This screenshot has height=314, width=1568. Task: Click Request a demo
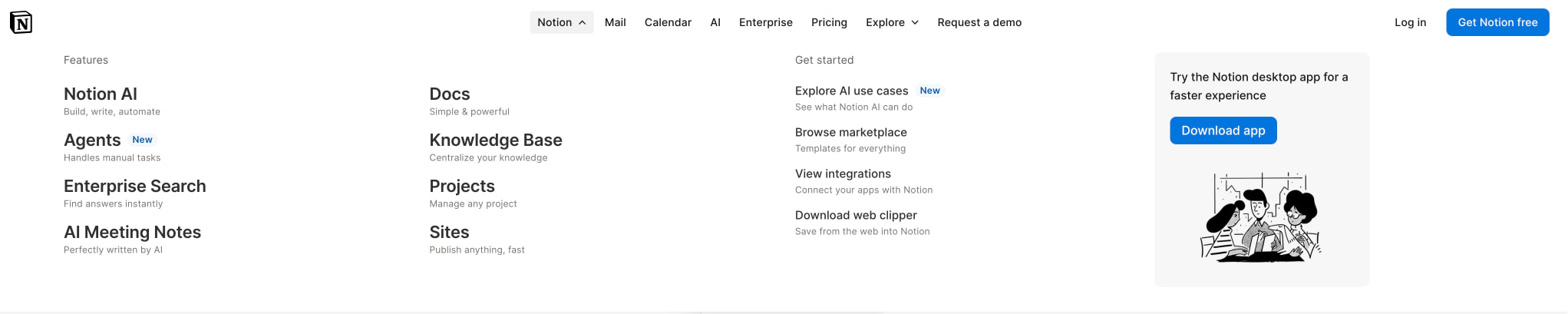click(x=979, y=22)
